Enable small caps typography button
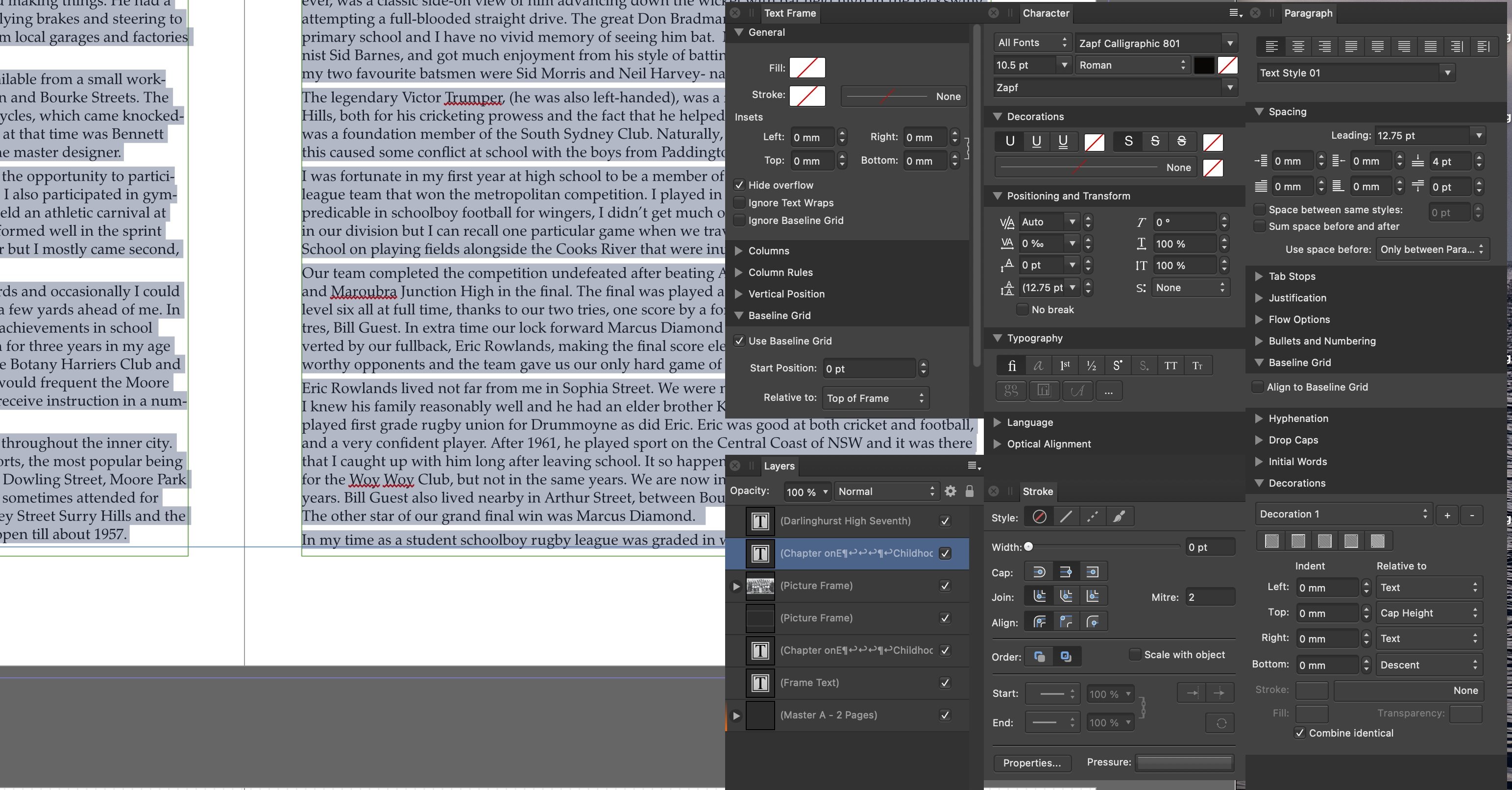This screenshot has width=1512, height=790. [1197, 366]
